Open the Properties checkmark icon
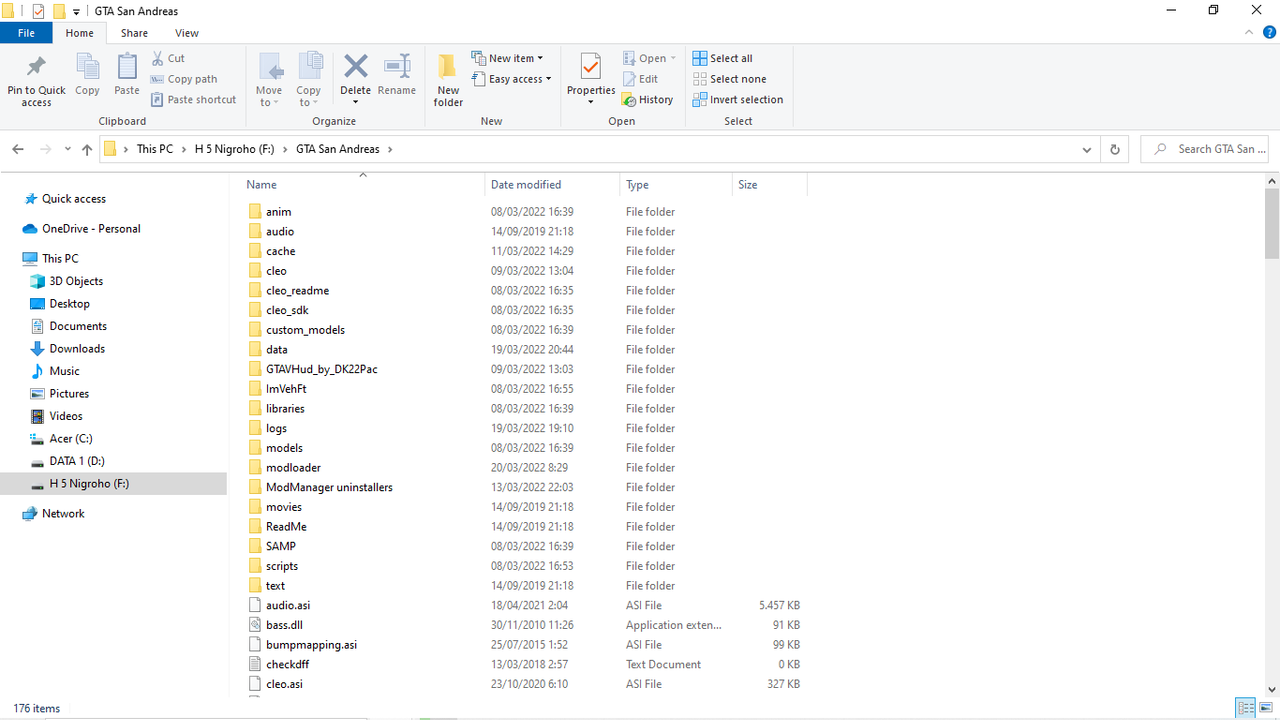The image size is (1280, 720). pos(590,67)
